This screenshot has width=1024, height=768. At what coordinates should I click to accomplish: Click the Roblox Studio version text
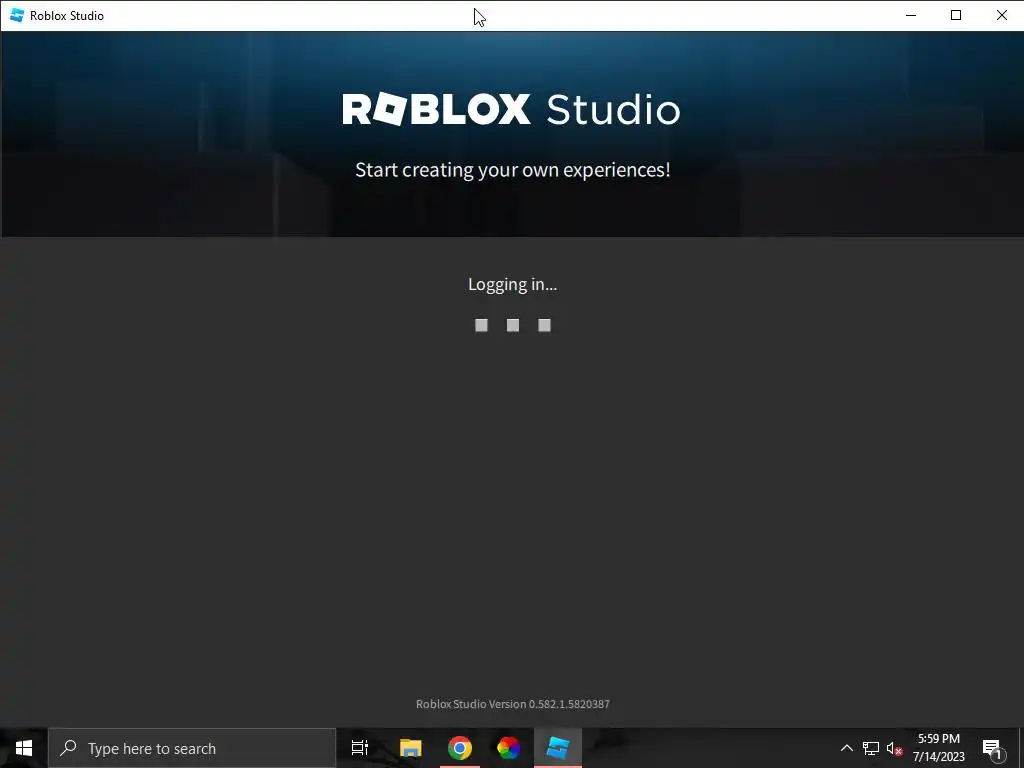[513, 704]
